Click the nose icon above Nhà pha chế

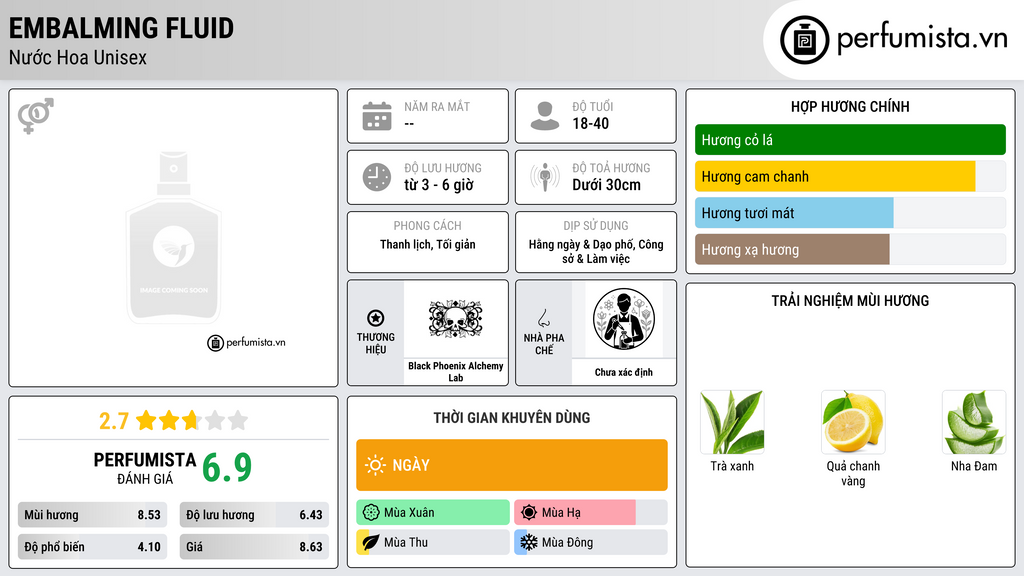pos(543,318)
